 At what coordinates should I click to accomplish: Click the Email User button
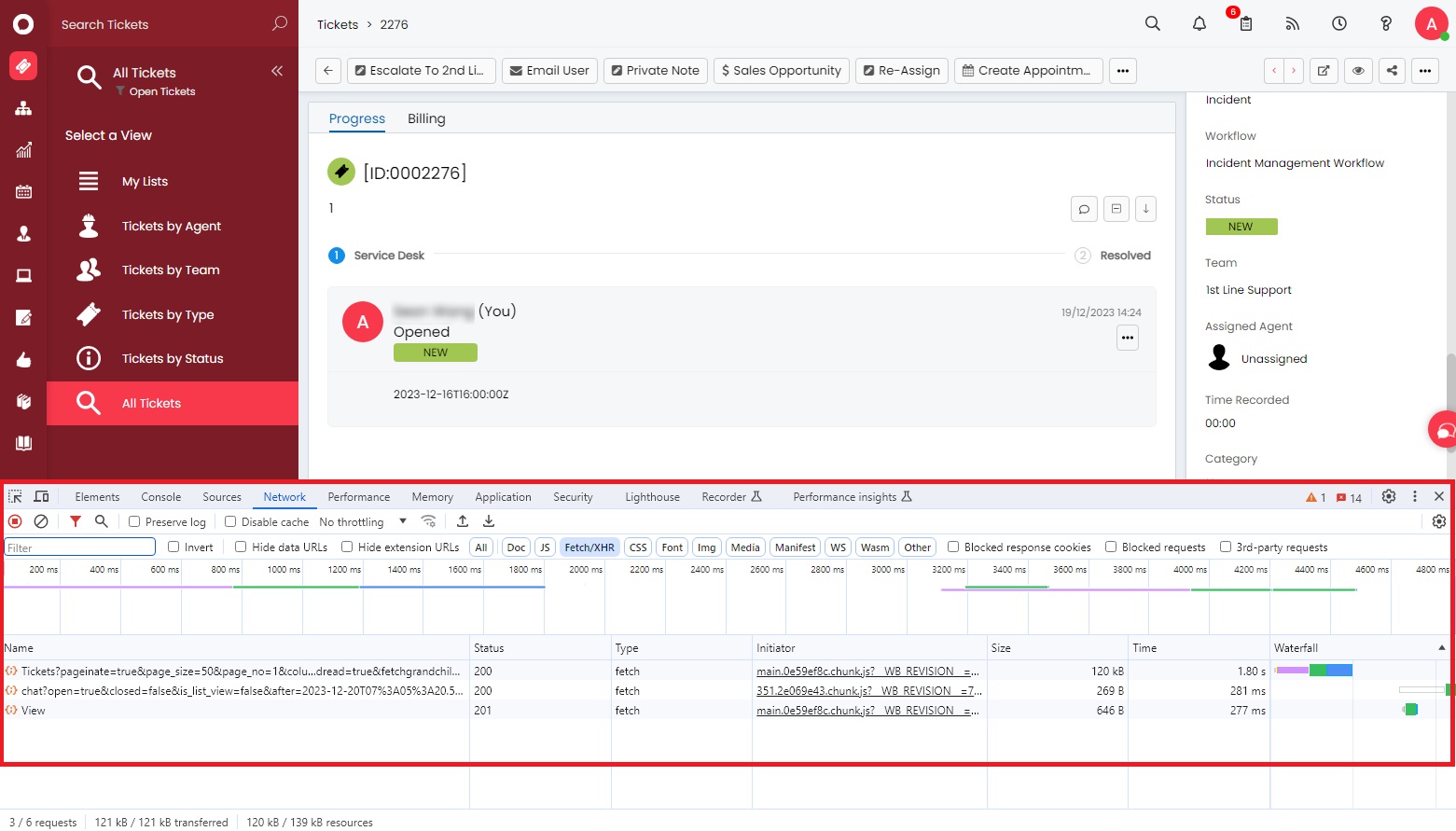tap(549, 71)
